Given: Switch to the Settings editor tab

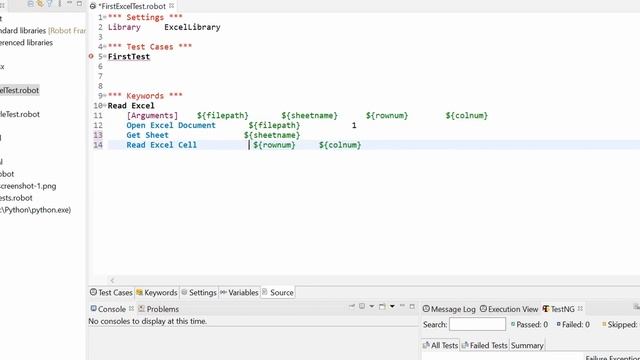Looking at the screenshot, I should click(199, 292).
